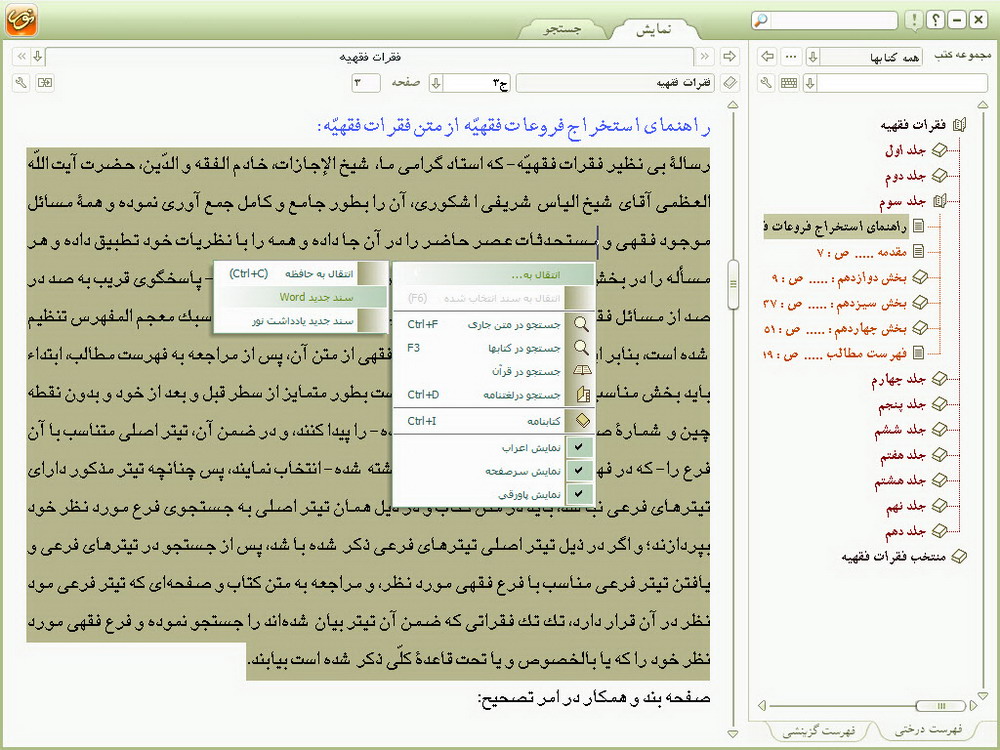The image size is (1000, 750).
Task: Select راهنمای استخراج فروعات tree row
Action: click(x=836, y=226)
